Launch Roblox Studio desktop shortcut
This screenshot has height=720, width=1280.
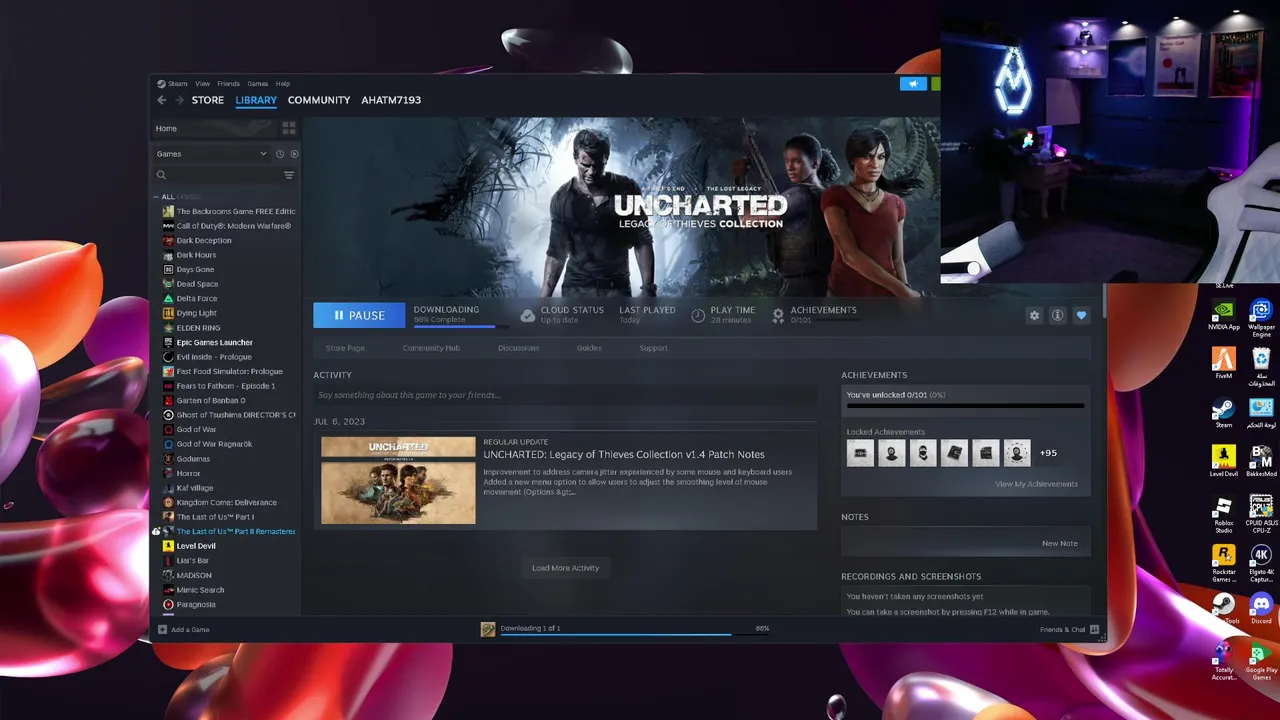[1223, 512]
